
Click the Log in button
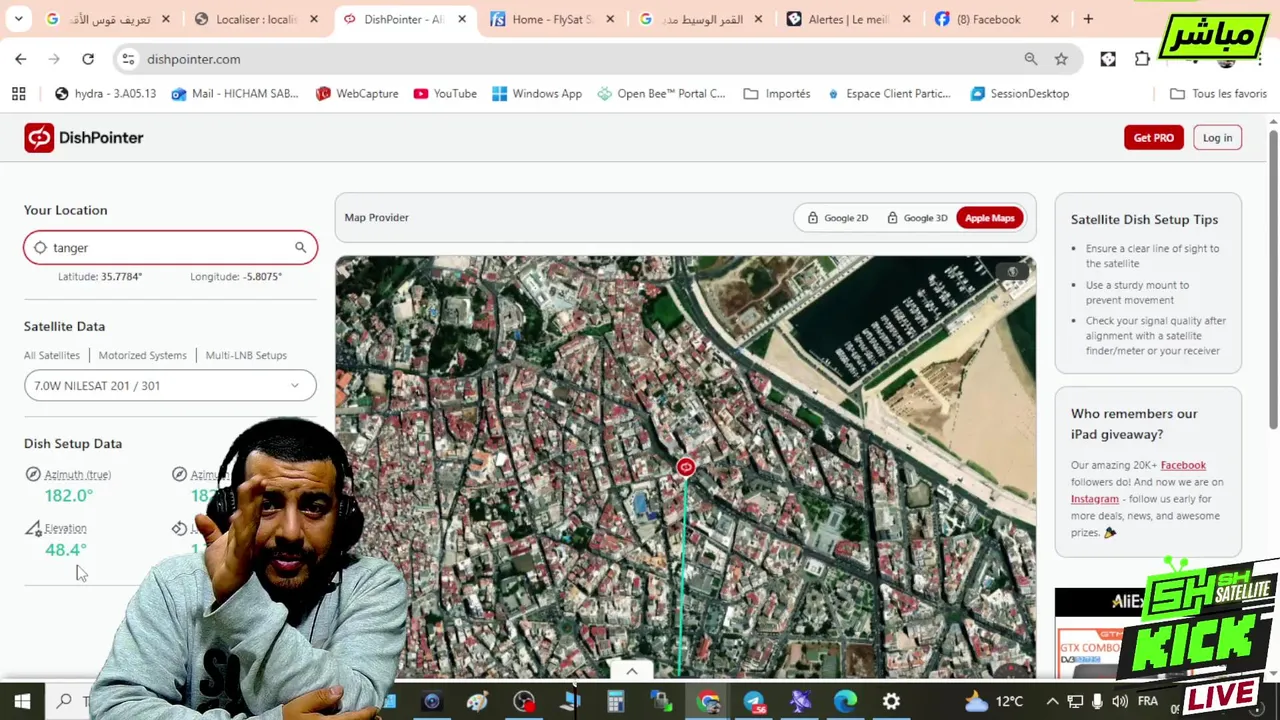coord(1217,138)
